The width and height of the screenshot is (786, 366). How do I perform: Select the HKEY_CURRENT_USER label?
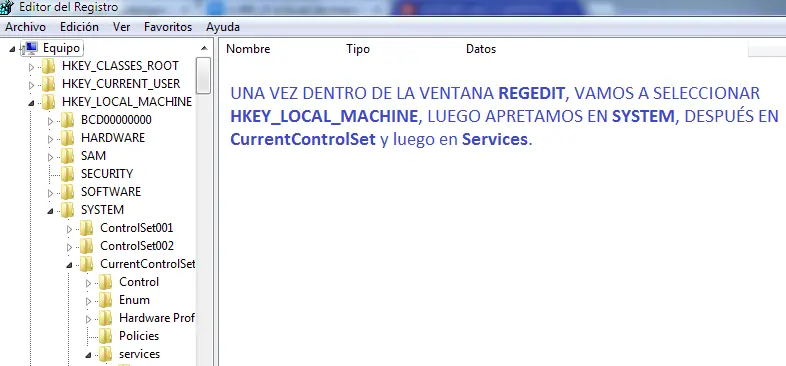[x=121, y=84]
